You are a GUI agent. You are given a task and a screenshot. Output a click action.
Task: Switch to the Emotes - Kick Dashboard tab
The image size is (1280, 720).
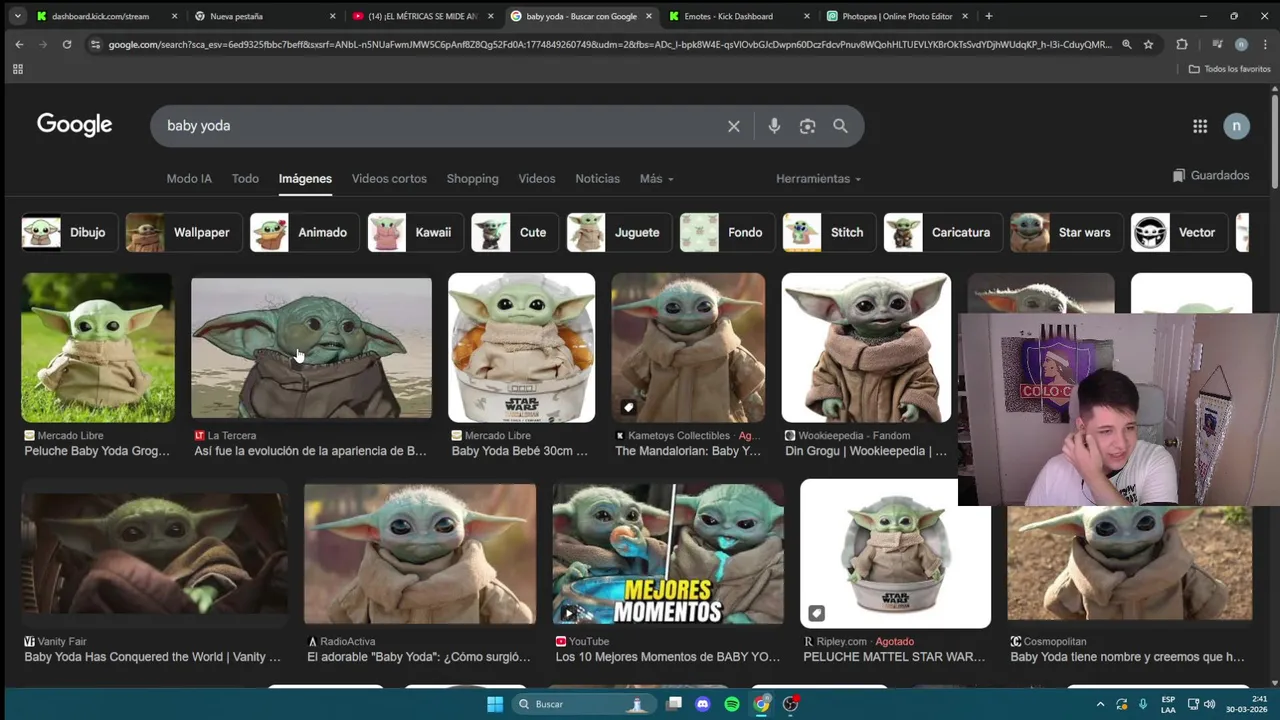pos(728,16)
